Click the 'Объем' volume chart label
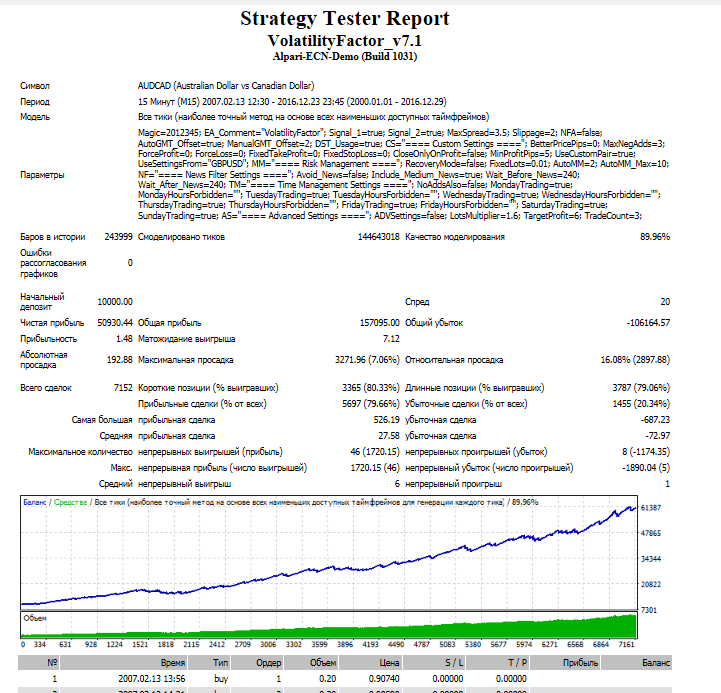Image resolution: width=721 pixels, height=693 pixels. coord(35,618)
